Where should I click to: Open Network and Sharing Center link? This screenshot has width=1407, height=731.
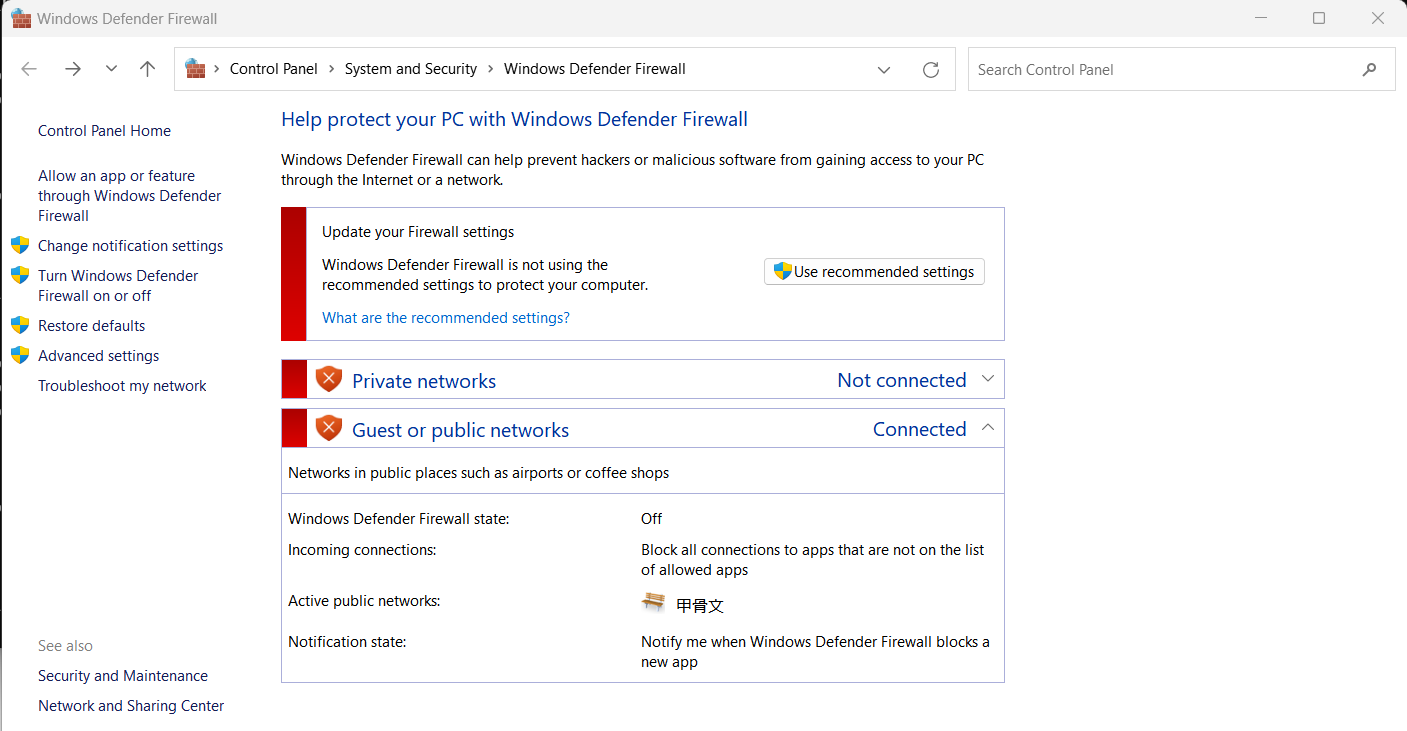131,706
